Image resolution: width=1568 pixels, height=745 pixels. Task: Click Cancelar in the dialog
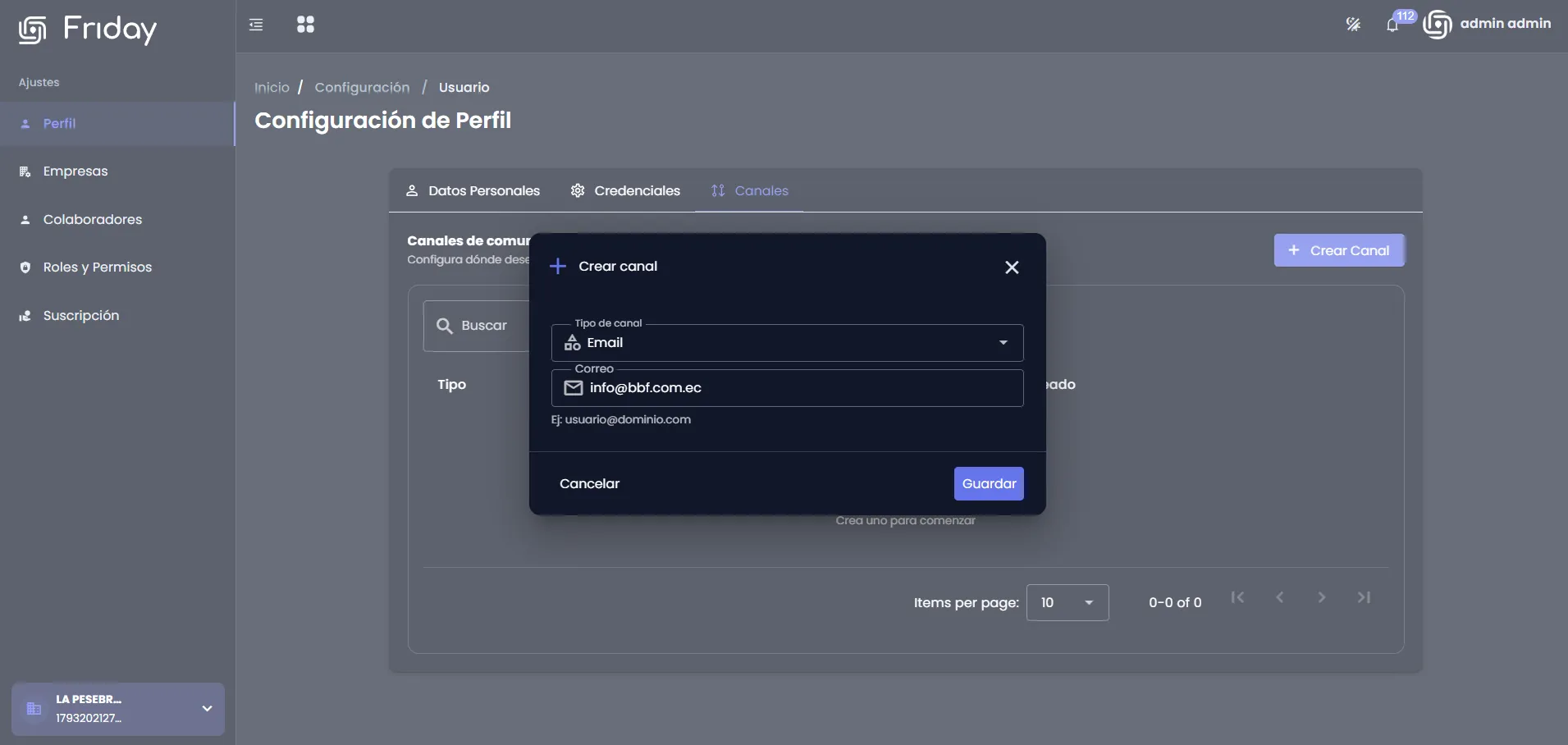coord(589,483)
